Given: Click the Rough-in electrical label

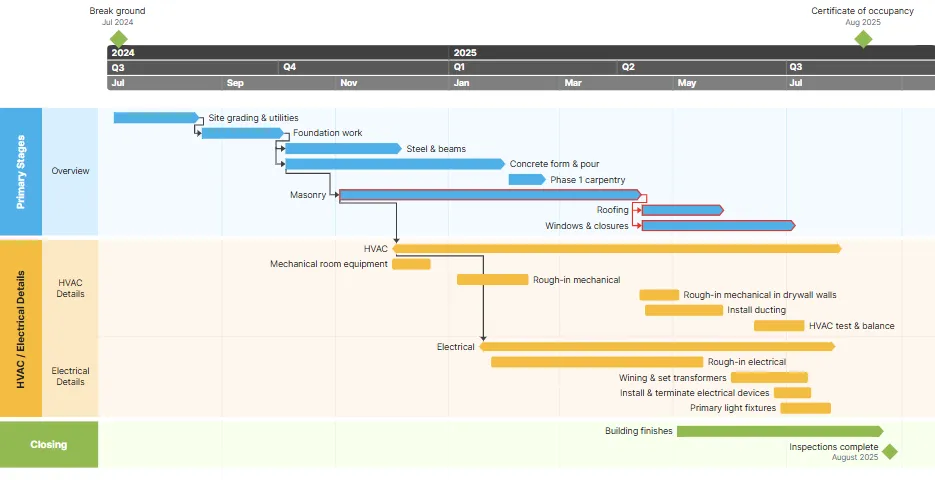Looking at the screenshot, I should (747, 362).
